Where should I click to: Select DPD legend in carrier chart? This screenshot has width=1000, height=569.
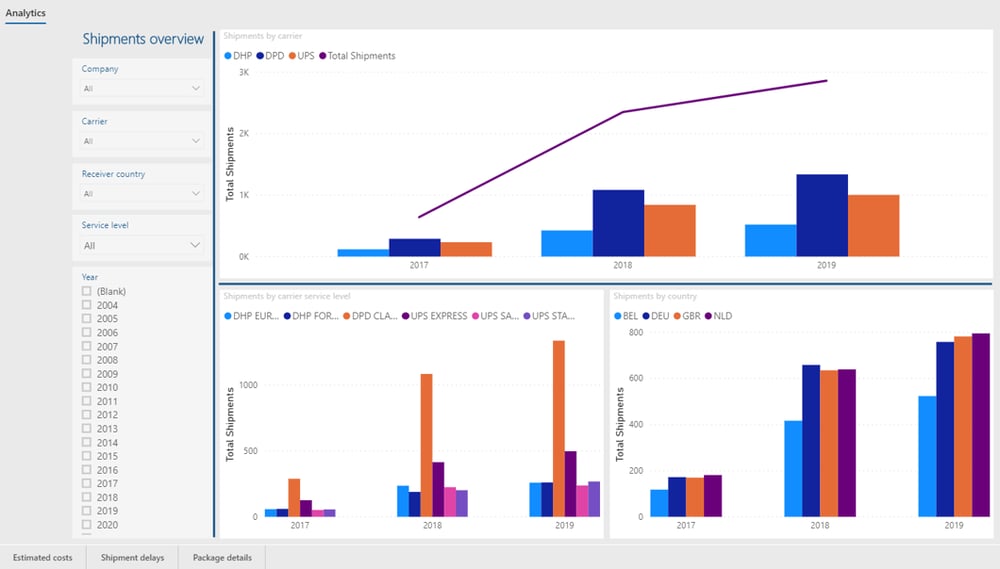pyautogui.click(x=270, y=56)
